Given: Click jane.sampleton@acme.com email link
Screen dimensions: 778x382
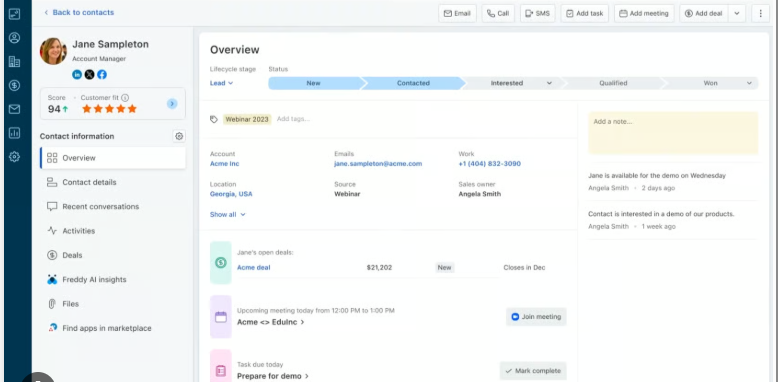Looking at the screenshot, I should (x=378, y=164).
